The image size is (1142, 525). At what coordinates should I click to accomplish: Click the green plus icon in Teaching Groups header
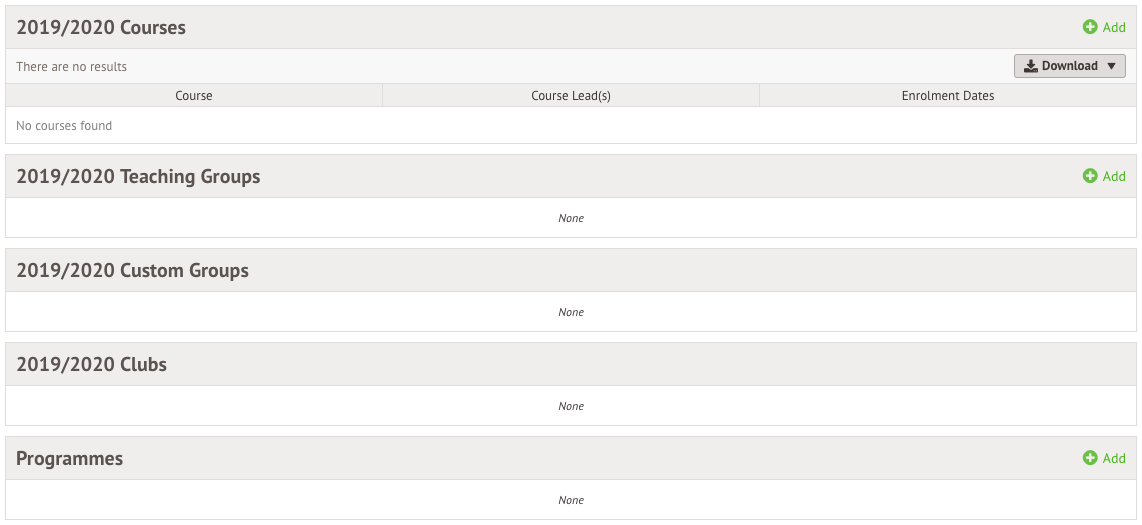(1090, 175)
